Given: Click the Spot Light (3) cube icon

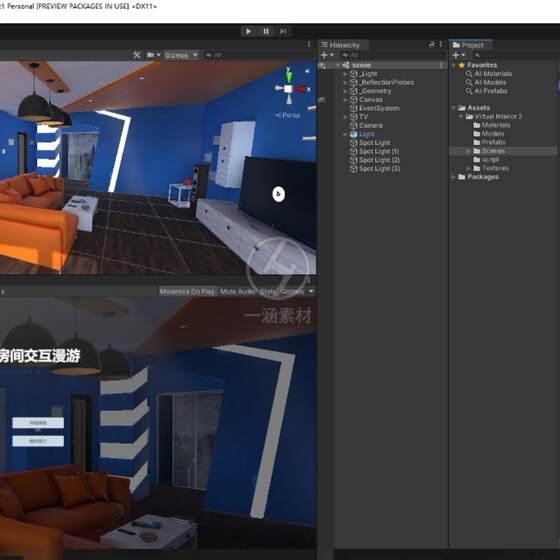Looking at the screenshot, I should click(354, 169).
